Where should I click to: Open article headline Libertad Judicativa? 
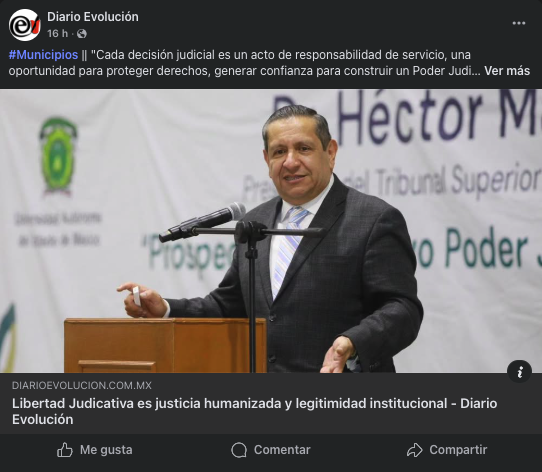point(254,411)
